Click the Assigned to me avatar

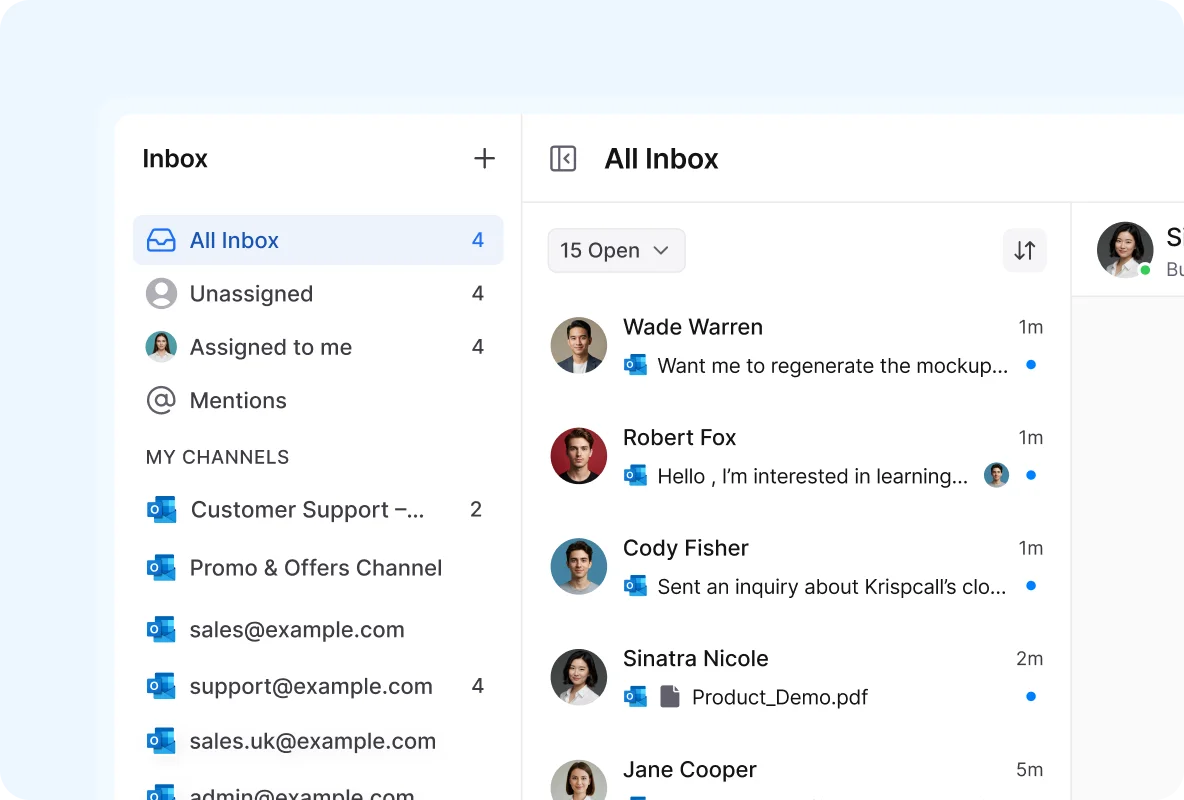[x=161, y=347]
